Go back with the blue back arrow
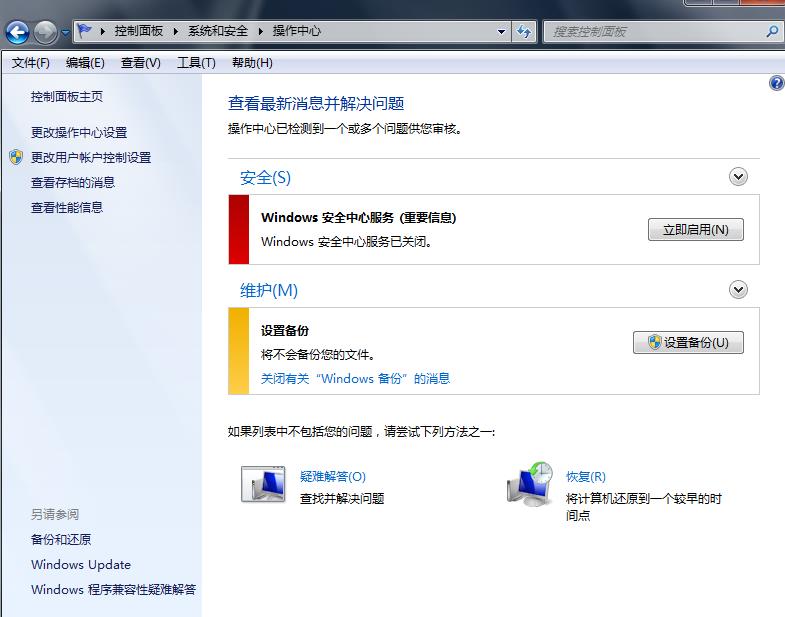 click(17, 33)
